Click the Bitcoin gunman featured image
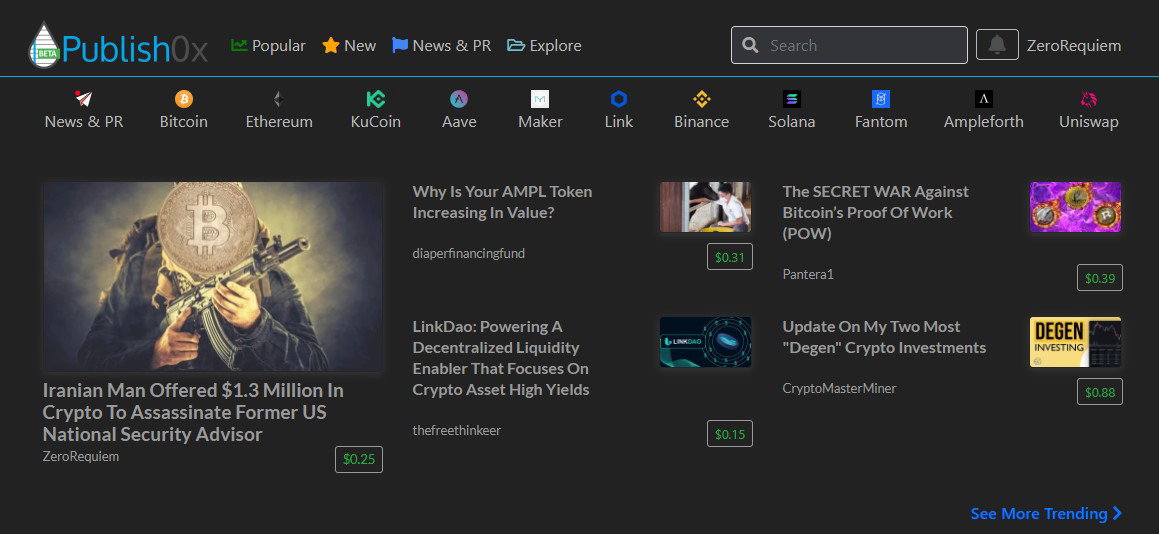 pos(213,277)
